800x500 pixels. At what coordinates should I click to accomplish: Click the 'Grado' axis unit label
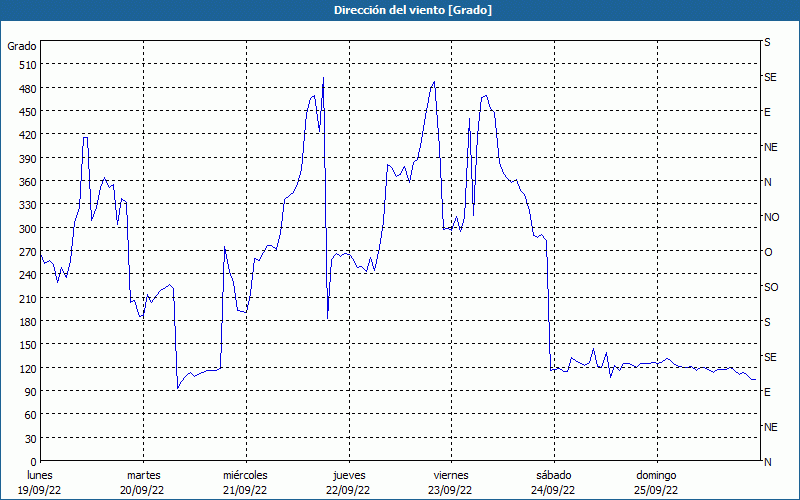point(22,46)
